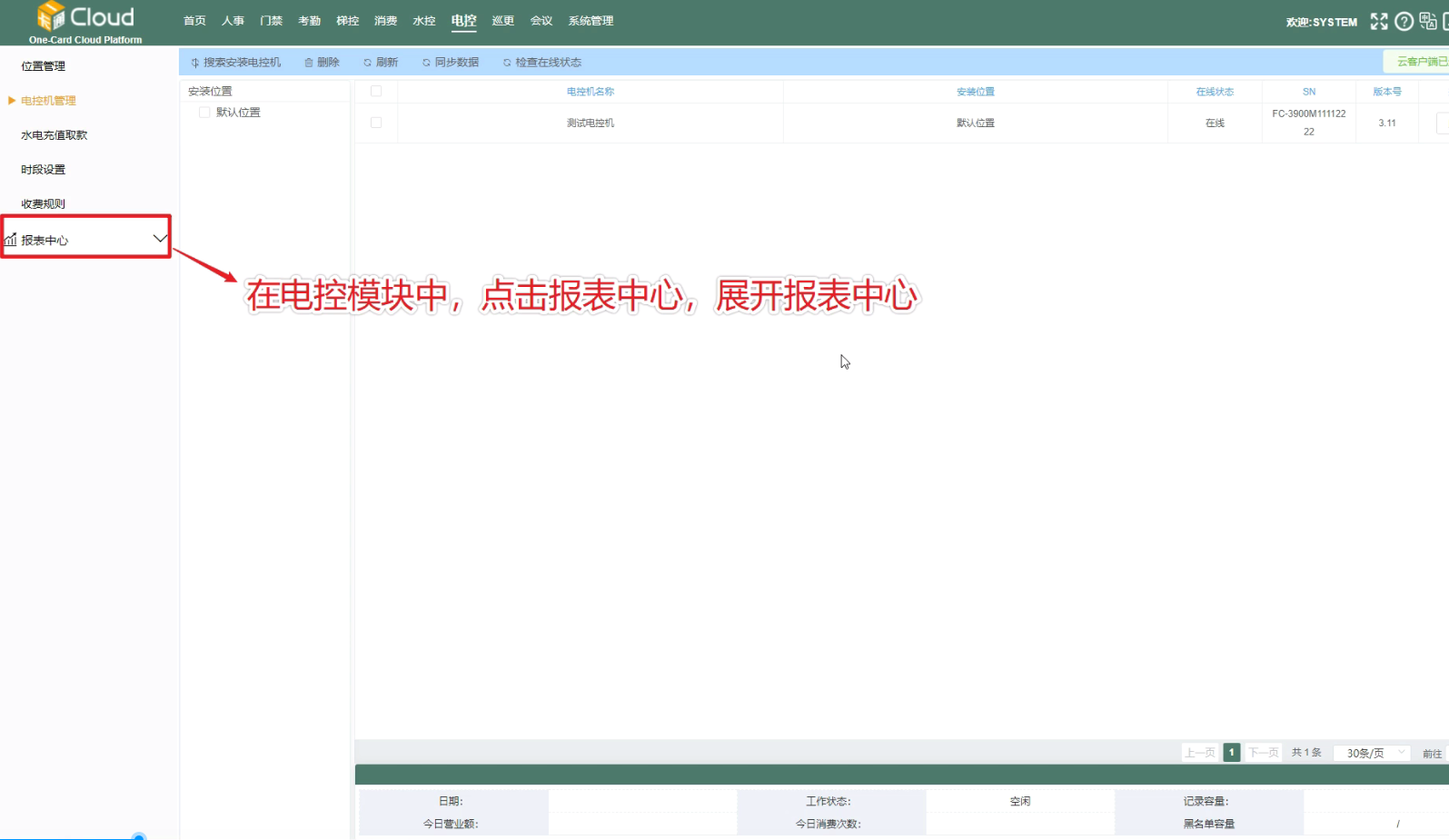Switch to the 消费 top menu
Screen dimensions: 1449x840
[x=385, y=21]
